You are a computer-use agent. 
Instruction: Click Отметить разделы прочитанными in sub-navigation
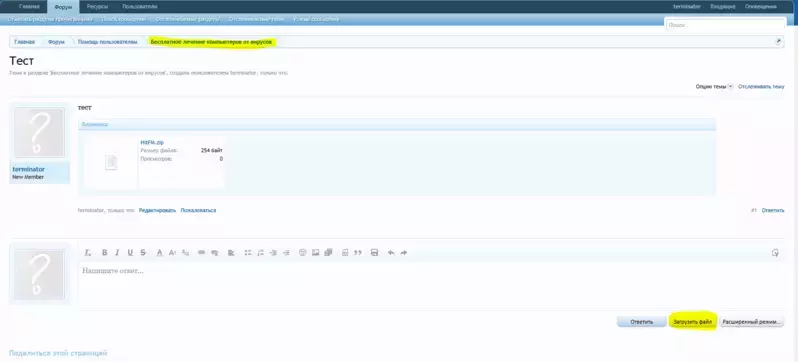(x=50, y=19)
